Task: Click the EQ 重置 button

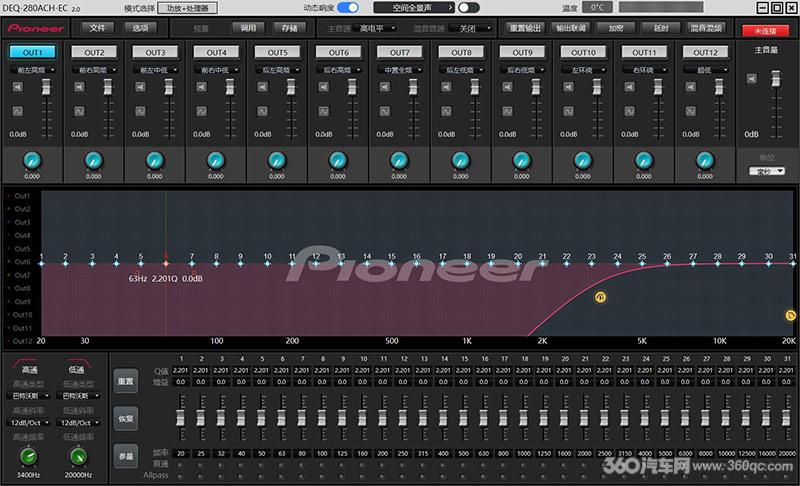Action: click(x=126, y=381)
